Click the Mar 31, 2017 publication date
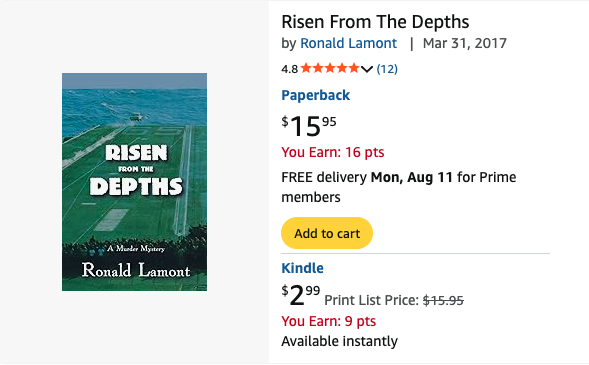Image resolution: width=589 pixels, height=365 pixels. point(465,43)
